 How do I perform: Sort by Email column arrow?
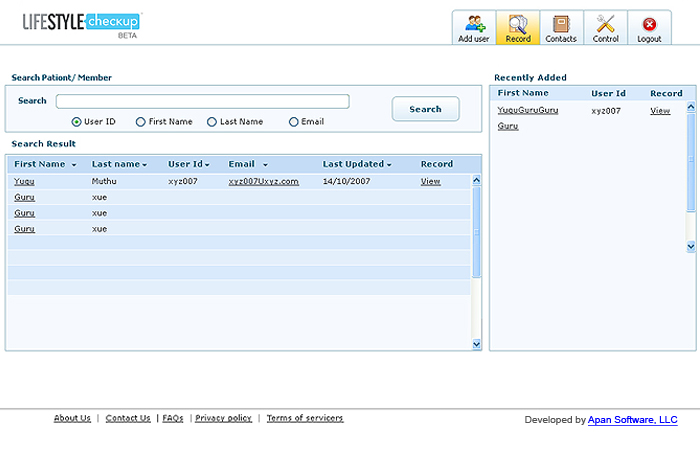click(x=265, y=165)
